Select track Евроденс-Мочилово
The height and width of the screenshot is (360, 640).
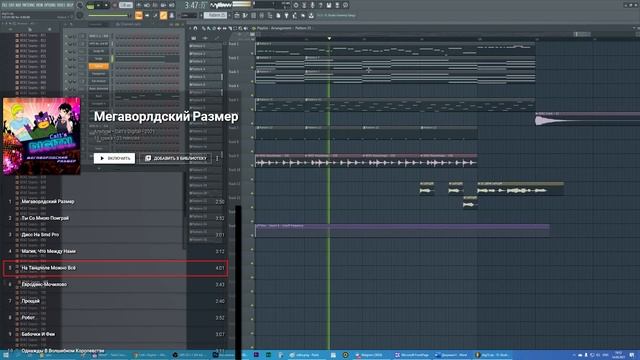[44, 284]
